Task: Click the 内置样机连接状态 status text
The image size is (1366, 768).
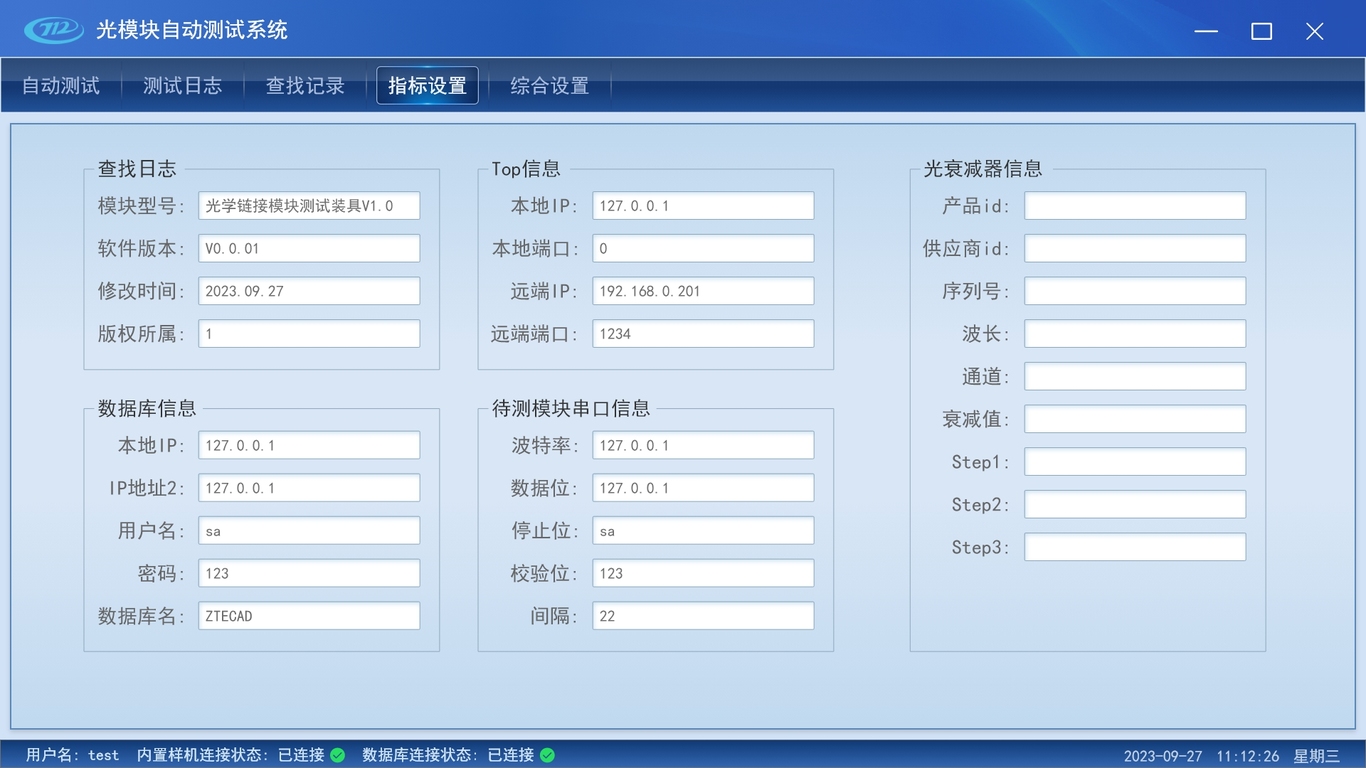Action: click(230, 755)
